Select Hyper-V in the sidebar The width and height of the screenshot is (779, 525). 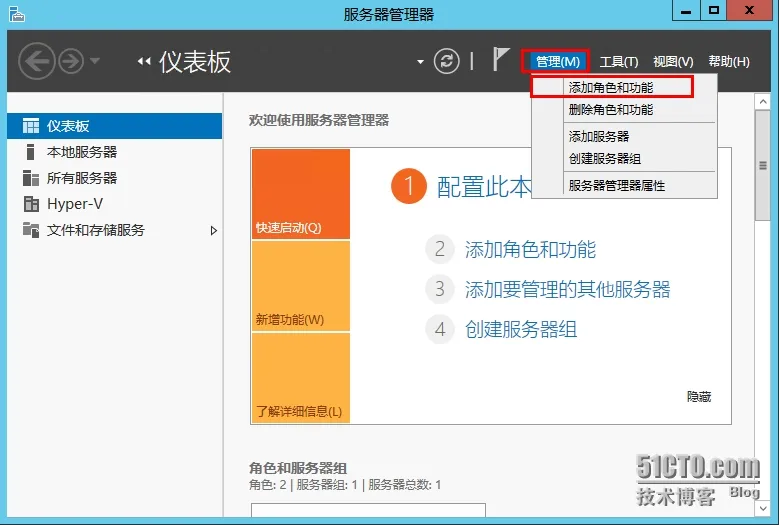(115, 204)
